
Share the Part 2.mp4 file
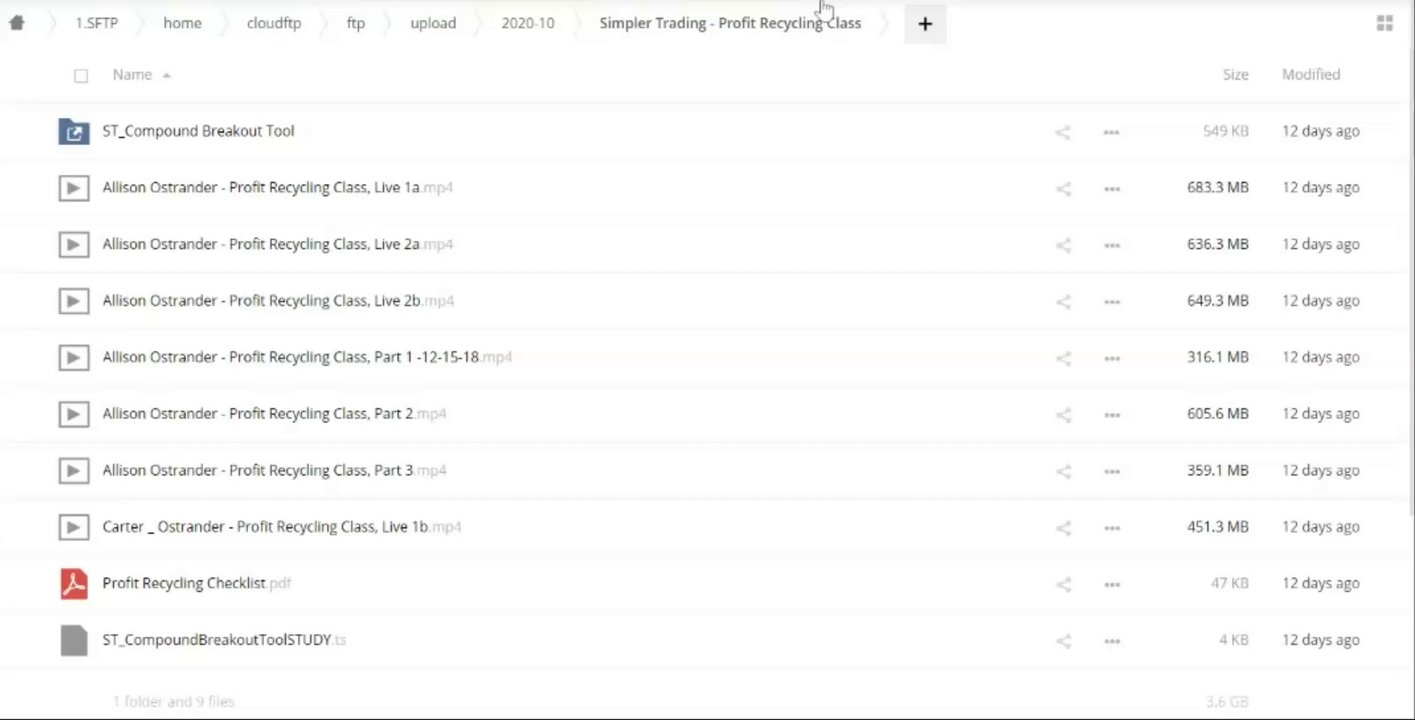pos(1063,415)
